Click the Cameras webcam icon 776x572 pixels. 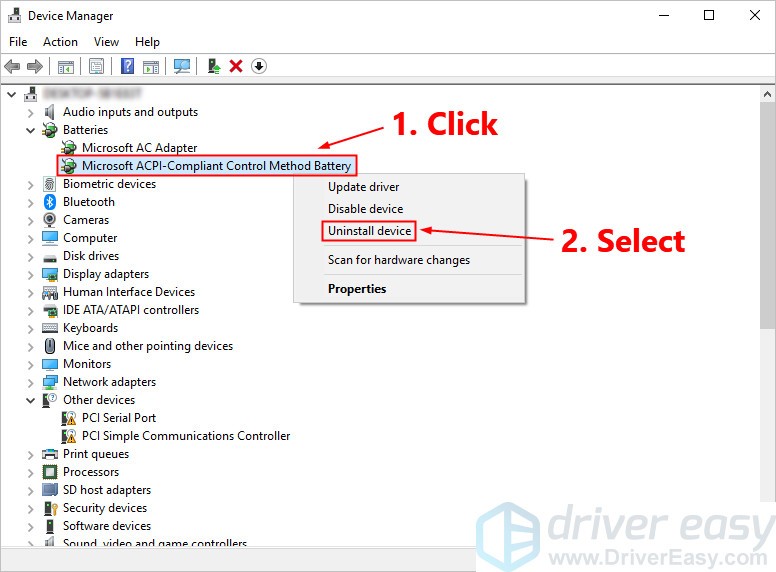pos(49,220)
